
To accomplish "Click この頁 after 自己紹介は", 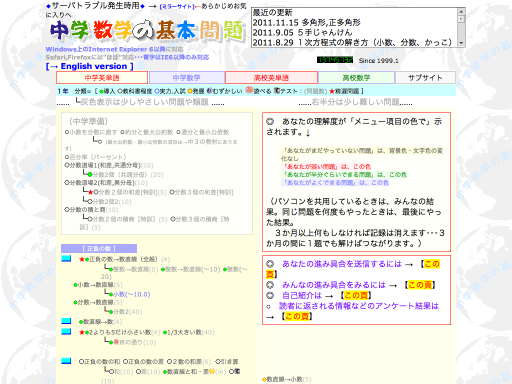I will pos(356,295).
